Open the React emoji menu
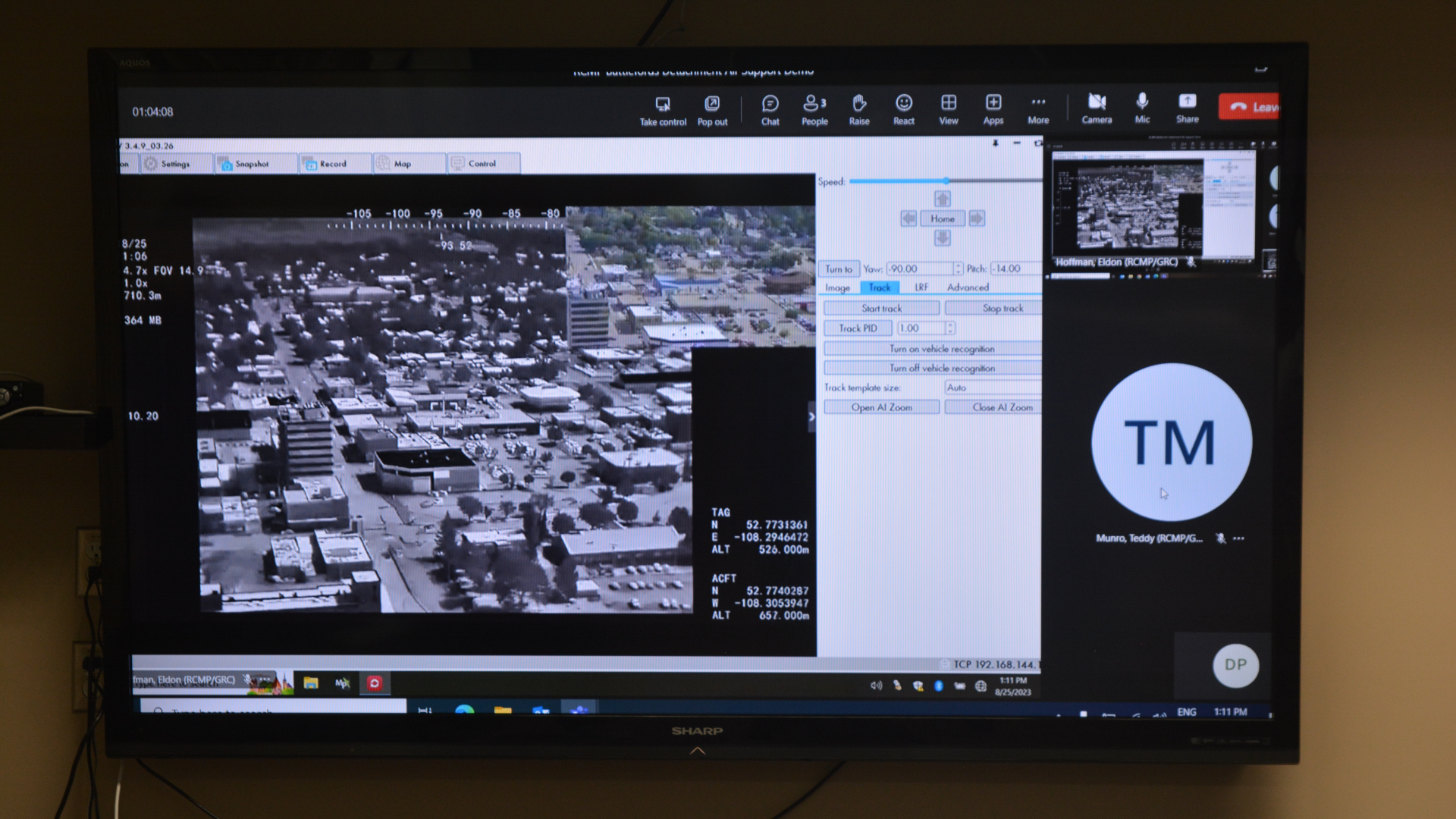Screen dimensions: 1456x819 [x=903, y=104]
